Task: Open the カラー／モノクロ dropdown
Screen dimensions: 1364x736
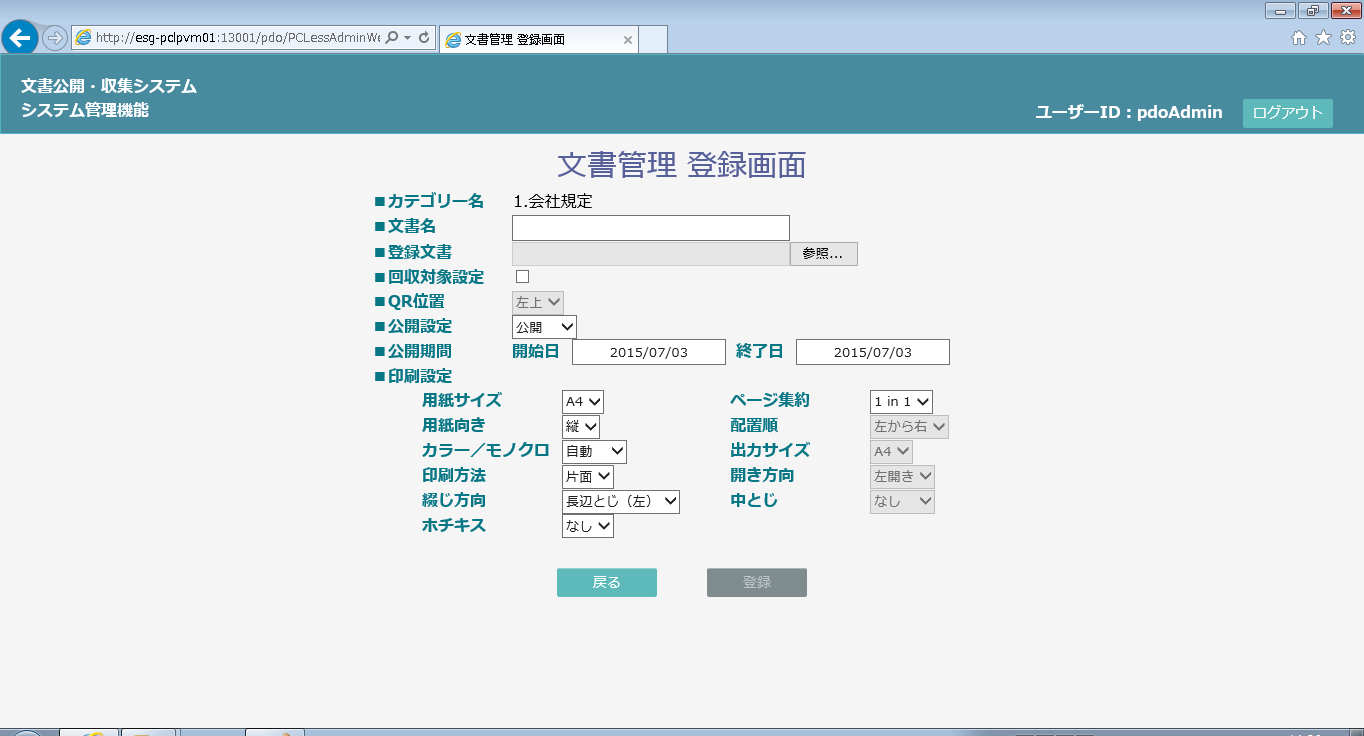Action: (x=594, y=452)
